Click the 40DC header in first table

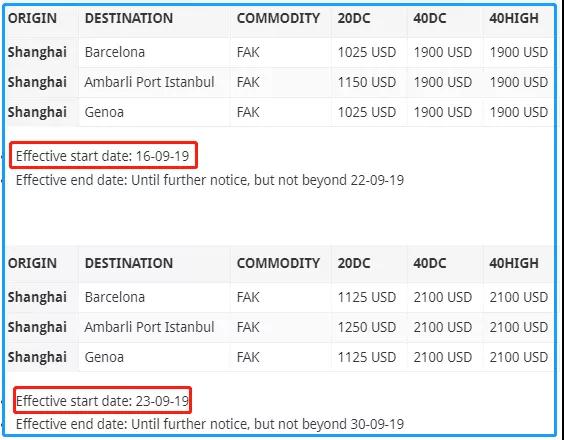click(x=429, y=18)
